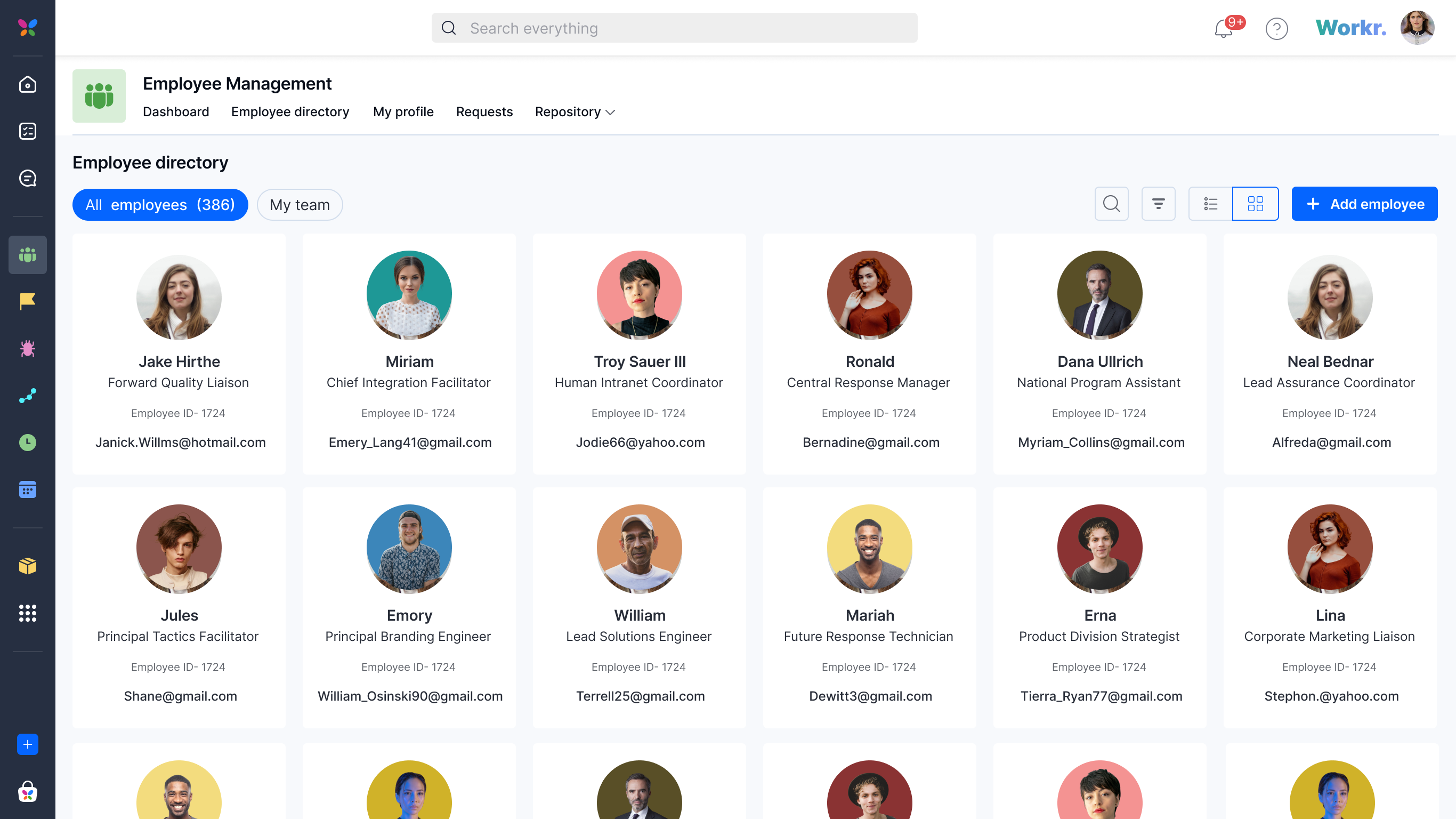This screenshot has height=819, width=1456.
Task: Open the Requests tab
Action: [x=484, y=112]
